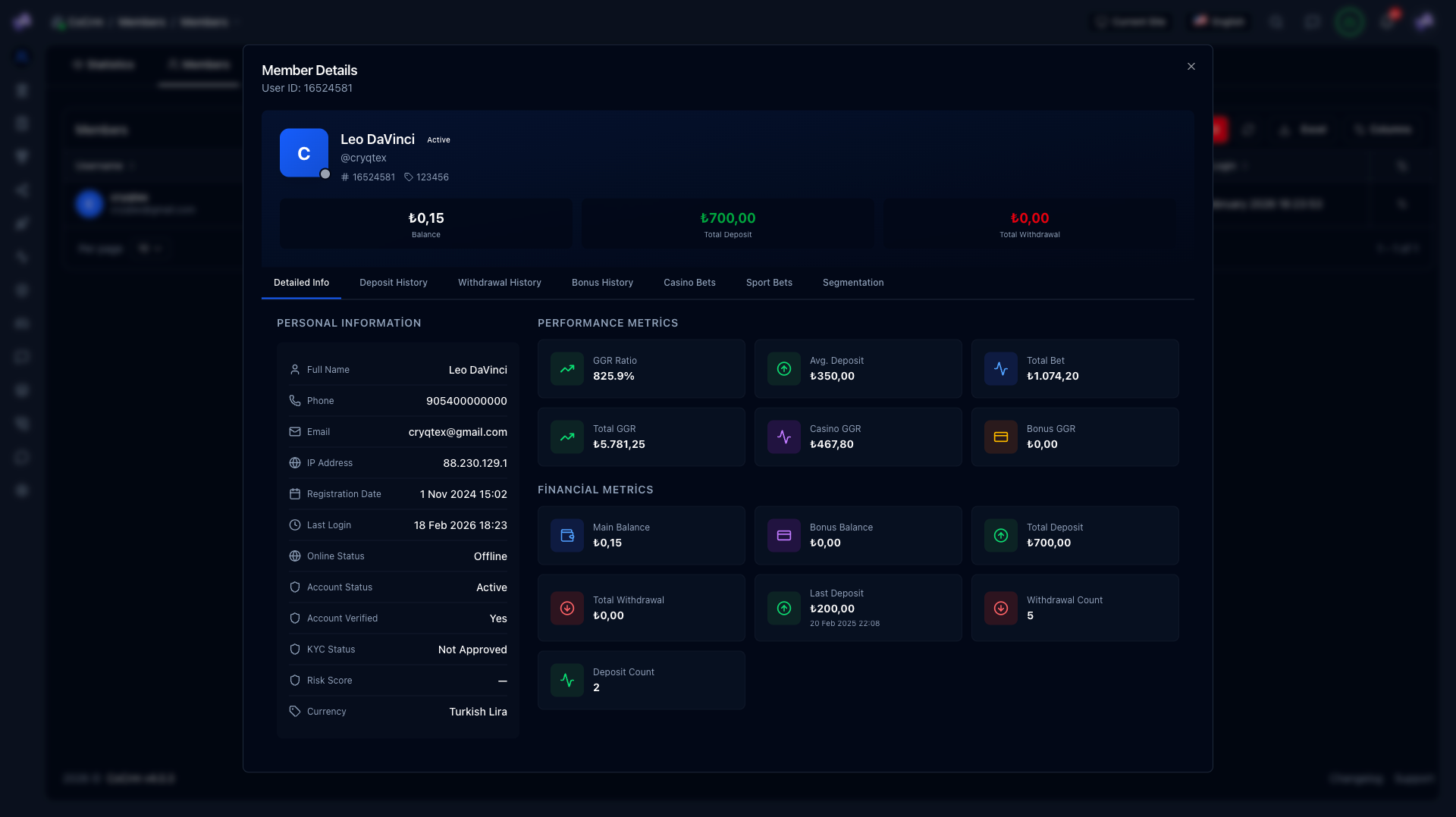This screenshot has height=817, width=1456.
Task: Click the User ID: 16524581 subtitle
Action: tap(307, 88)
